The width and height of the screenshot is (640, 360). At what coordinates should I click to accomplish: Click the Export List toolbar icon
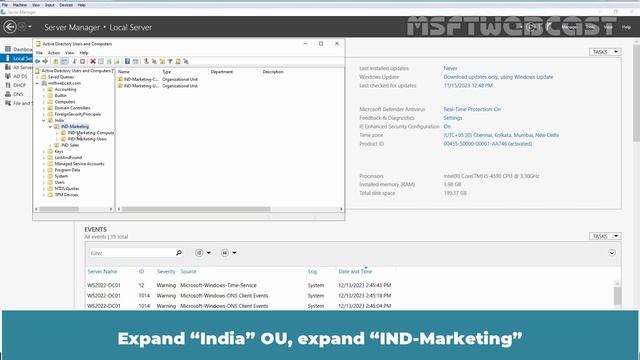(117, 61)
